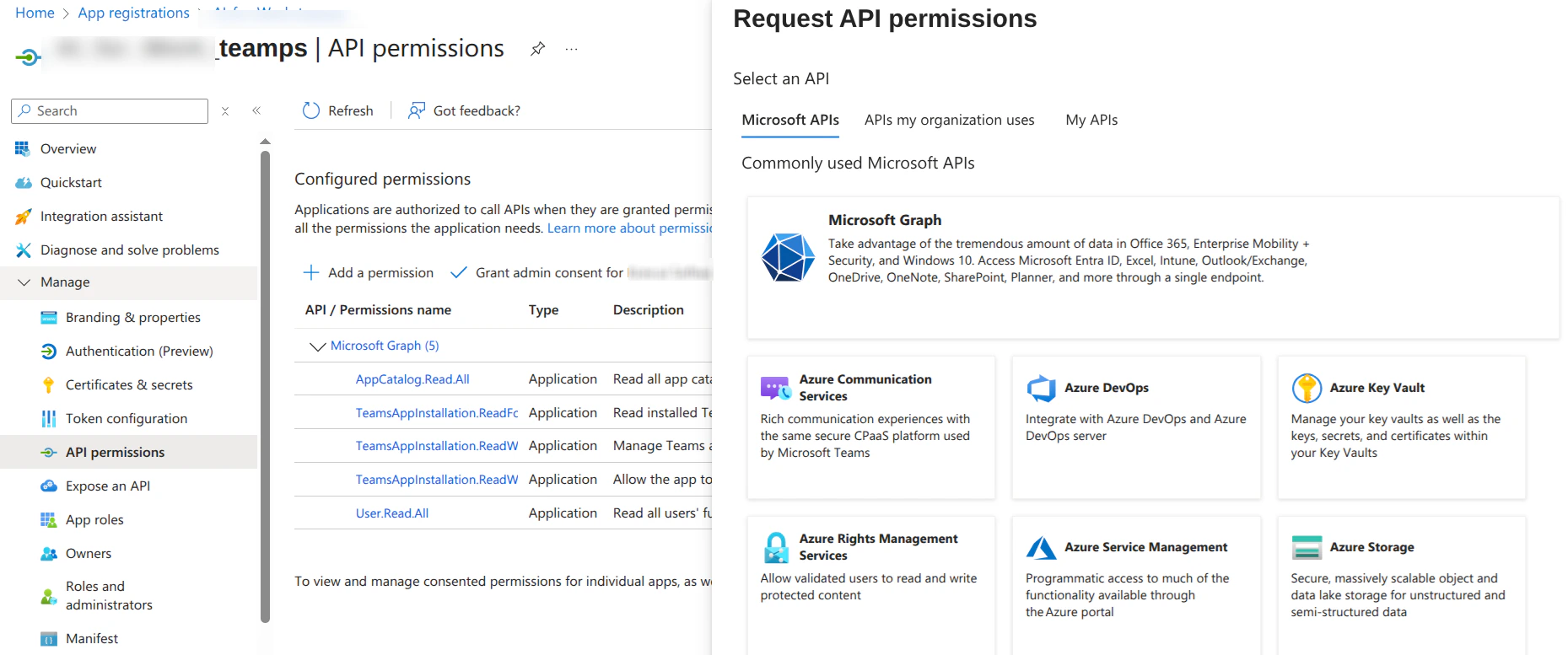
Task: Collapse the Manage section chevron
Action: coord(24,282)
